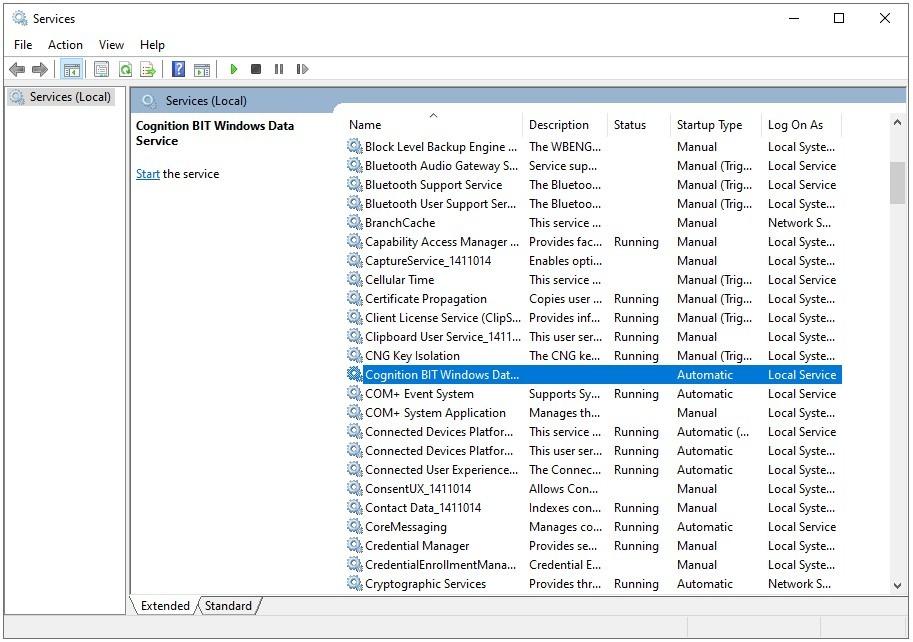Click the Forward navigation arrow

[x=40, y=68]
